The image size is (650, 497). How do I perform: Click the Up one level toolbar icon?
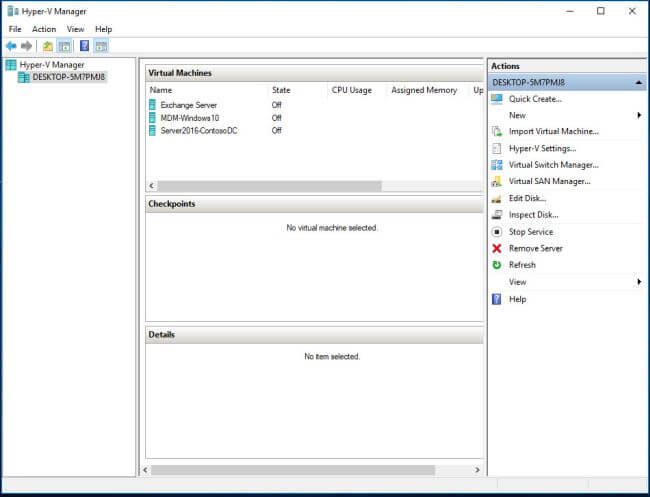(x=48, y=46)
